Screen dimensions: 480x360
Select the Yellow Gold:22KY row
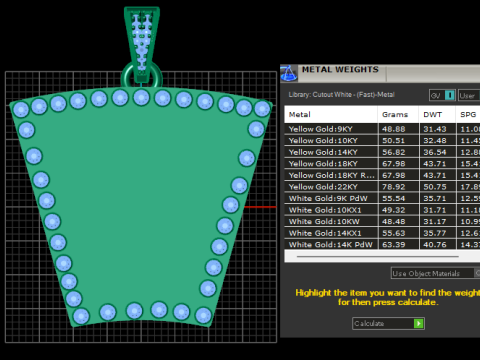point(382,187)
